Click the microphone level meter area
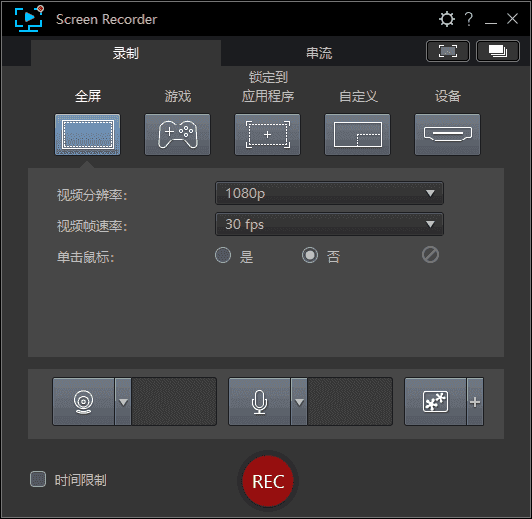This screenshot has height=519, width=532. 350,402
